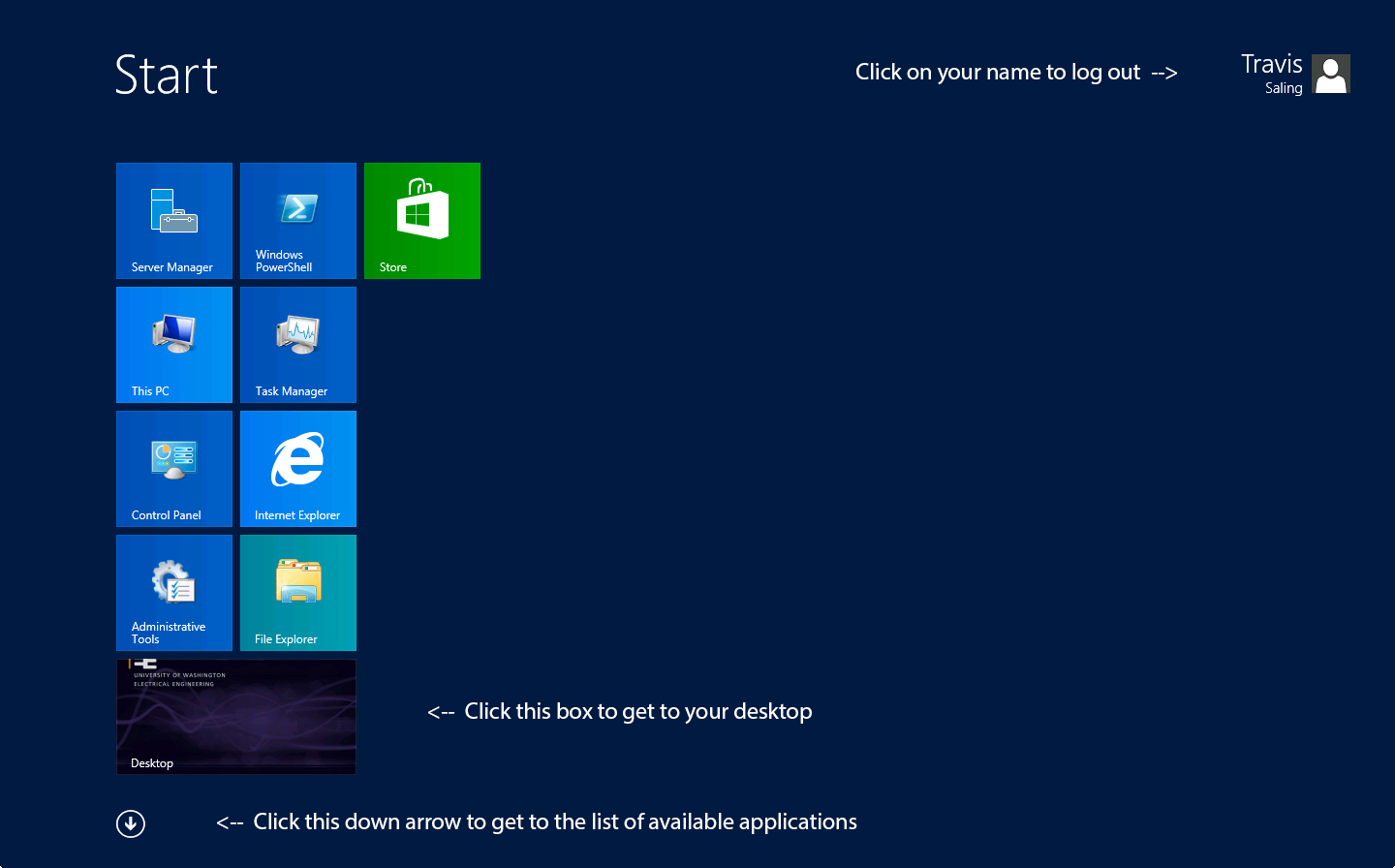Open the green Store tile
The width and height of the screenshot is (1395, 868).
422,221
